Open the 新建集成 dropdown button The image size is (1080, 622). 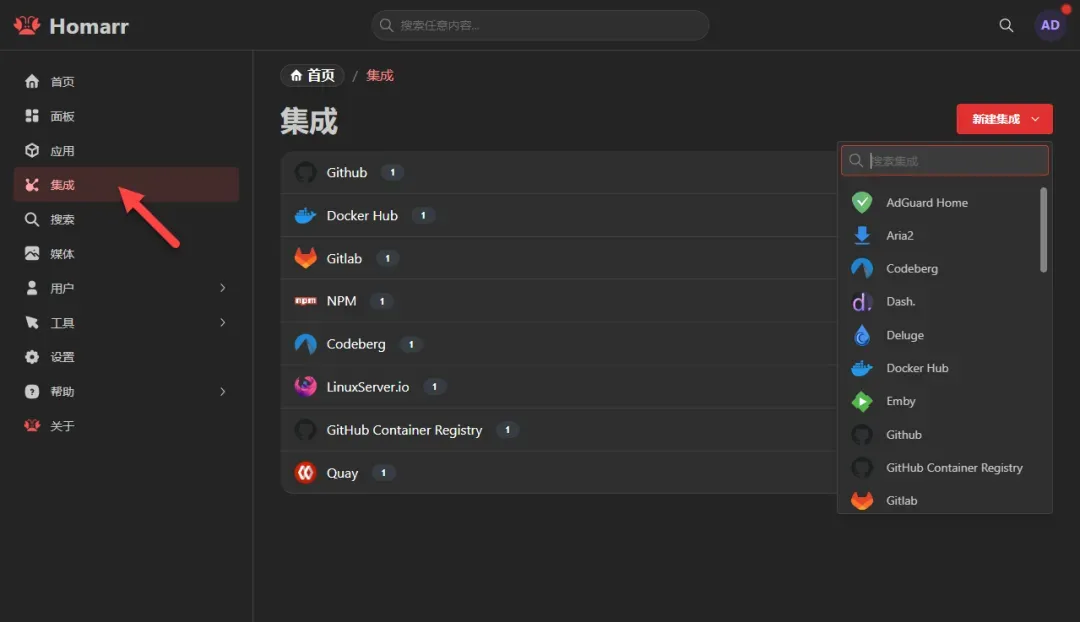[1004, 119]
